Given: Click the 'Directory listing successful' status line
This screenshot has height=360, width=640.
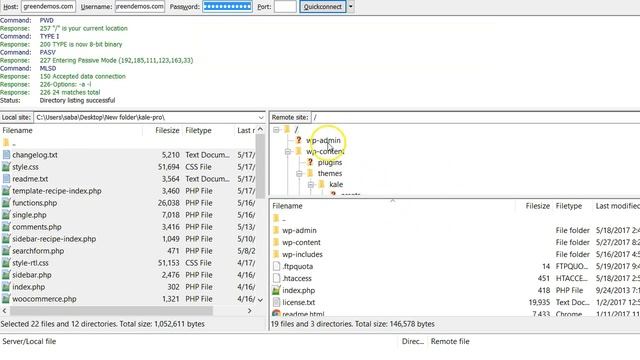Looking at the screenshot, I should (77, 100).
